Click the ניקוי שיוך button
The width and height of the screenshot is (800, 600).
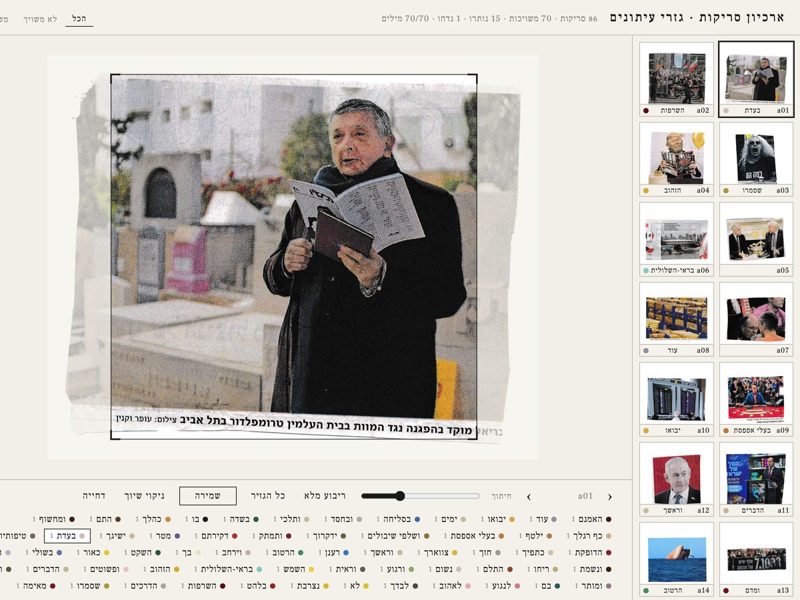coord(144,496)
